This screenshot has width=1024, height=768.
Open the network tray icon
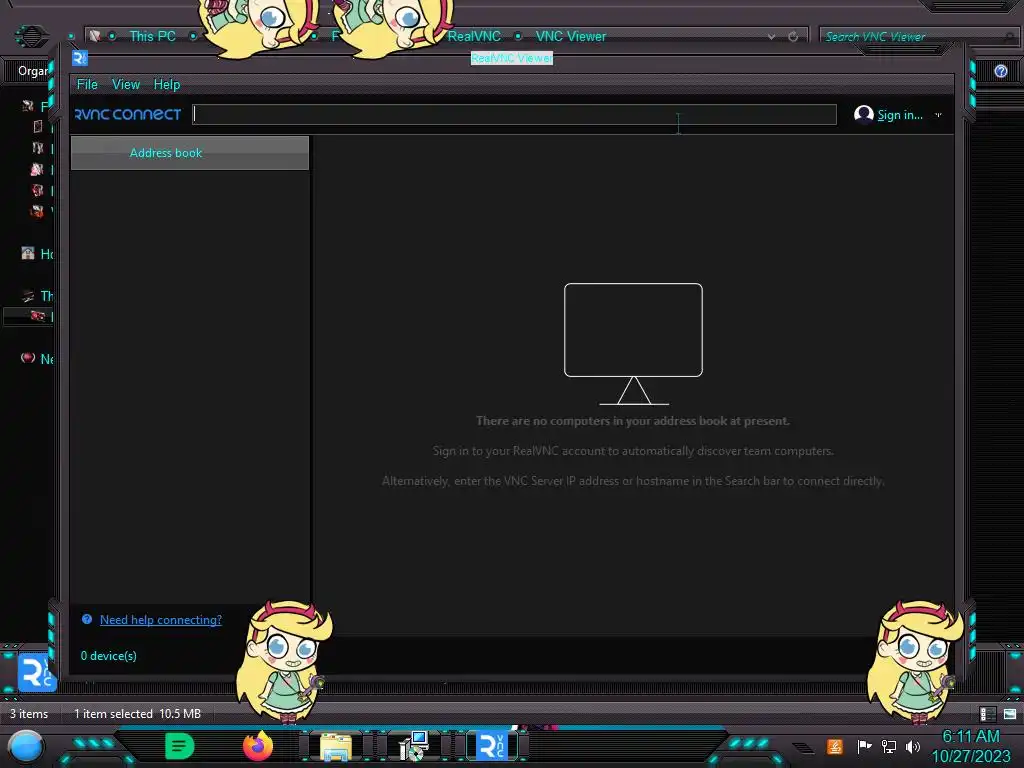pos(889,746)
